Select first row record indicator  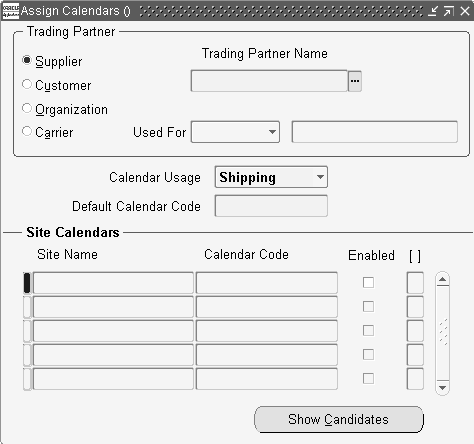point(27,283)
